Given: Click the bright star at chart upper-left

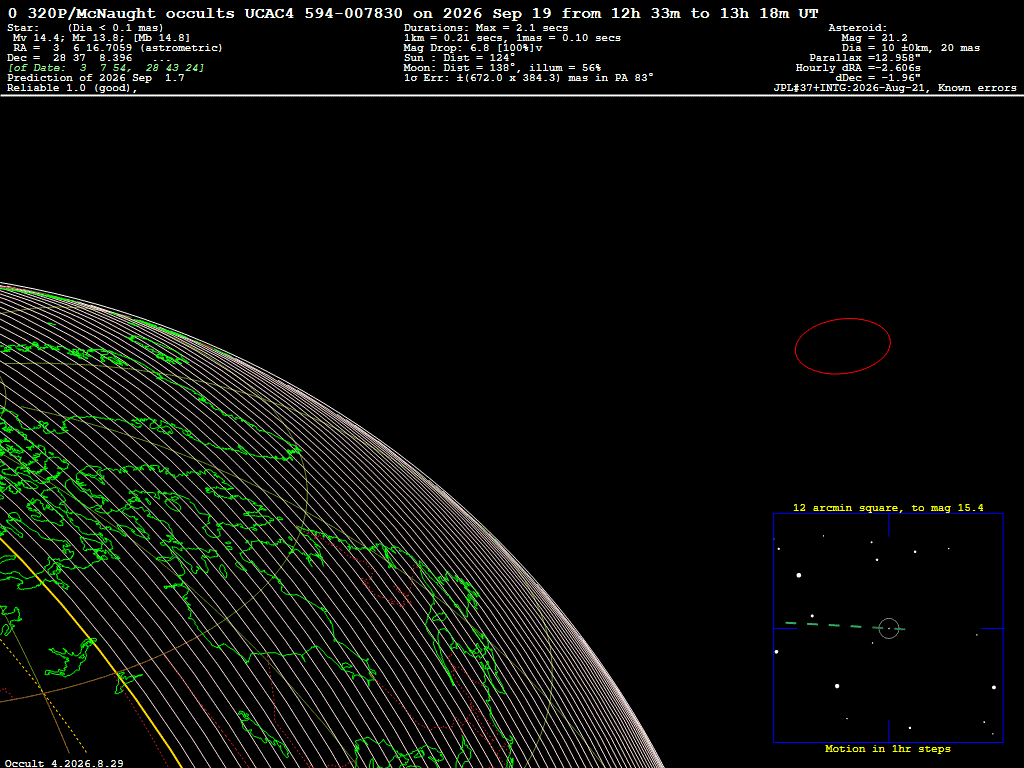Looking at the screenshot, I should pos(799,575).
